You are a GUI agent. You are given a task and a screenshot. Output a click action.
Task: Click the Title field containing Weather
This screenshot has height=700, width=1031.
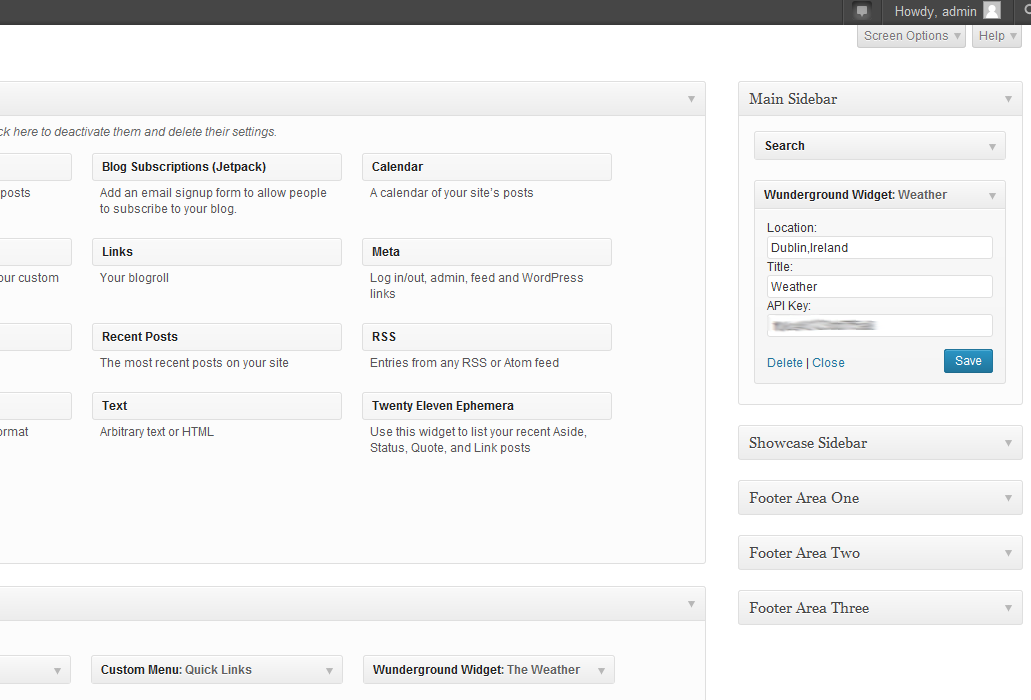click(x=879, y=287)
